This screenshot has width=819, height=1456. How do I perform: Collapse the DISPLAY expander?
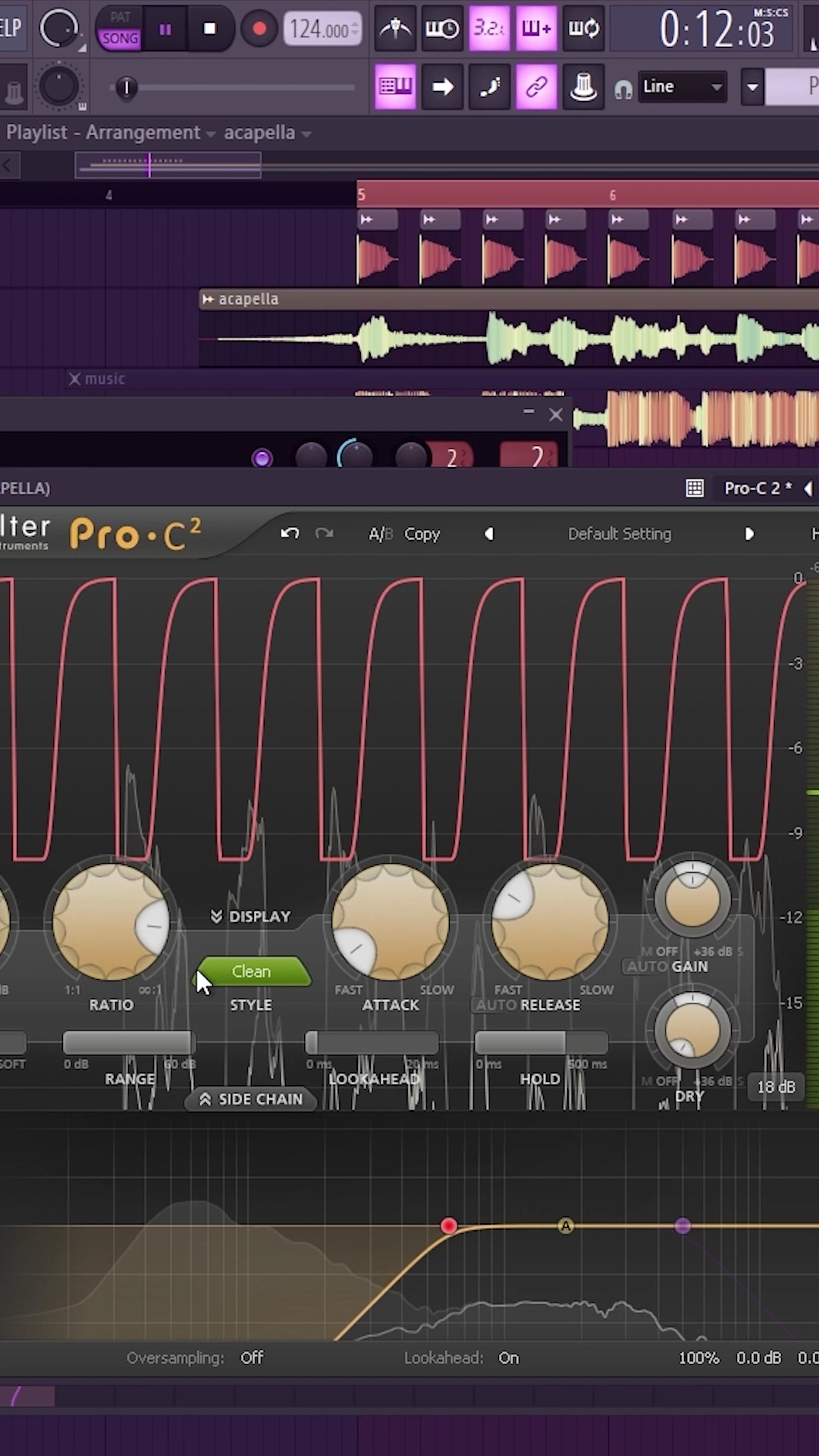click(250, 916)
